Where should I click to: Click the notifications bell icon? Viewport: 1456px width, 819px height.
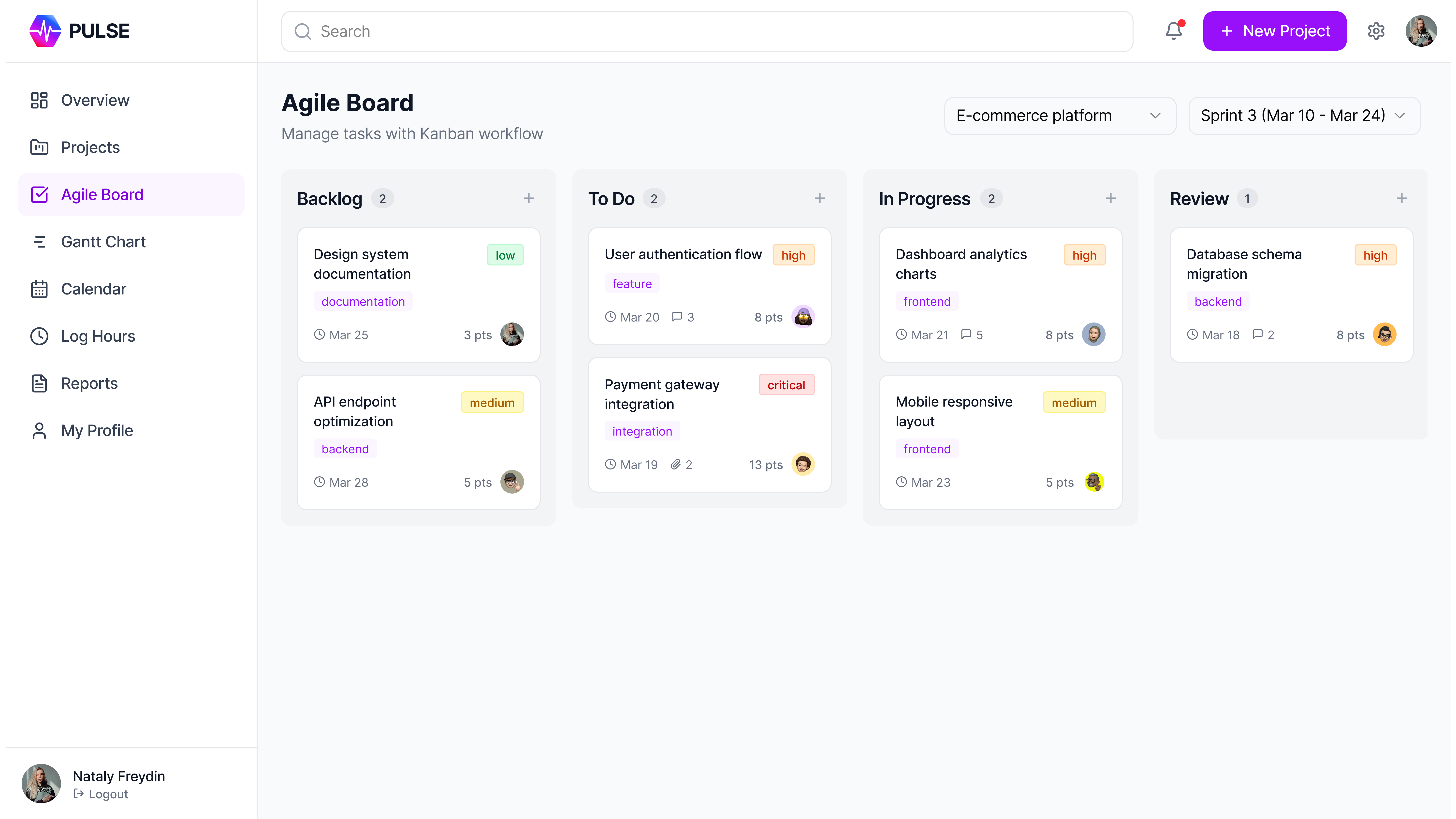(1173, 31)
